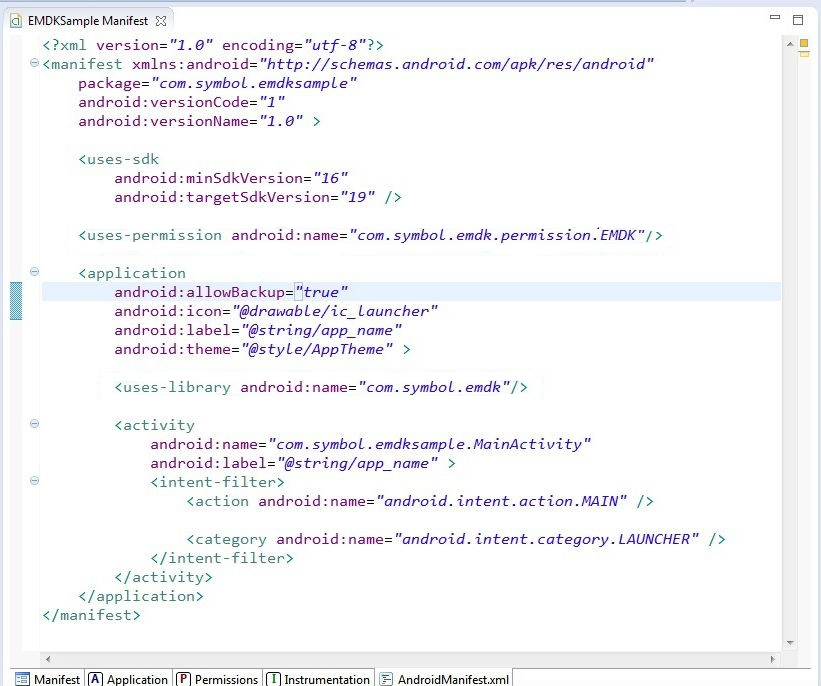Click the Permissions tab's 'P' icon

pos(184,679)
